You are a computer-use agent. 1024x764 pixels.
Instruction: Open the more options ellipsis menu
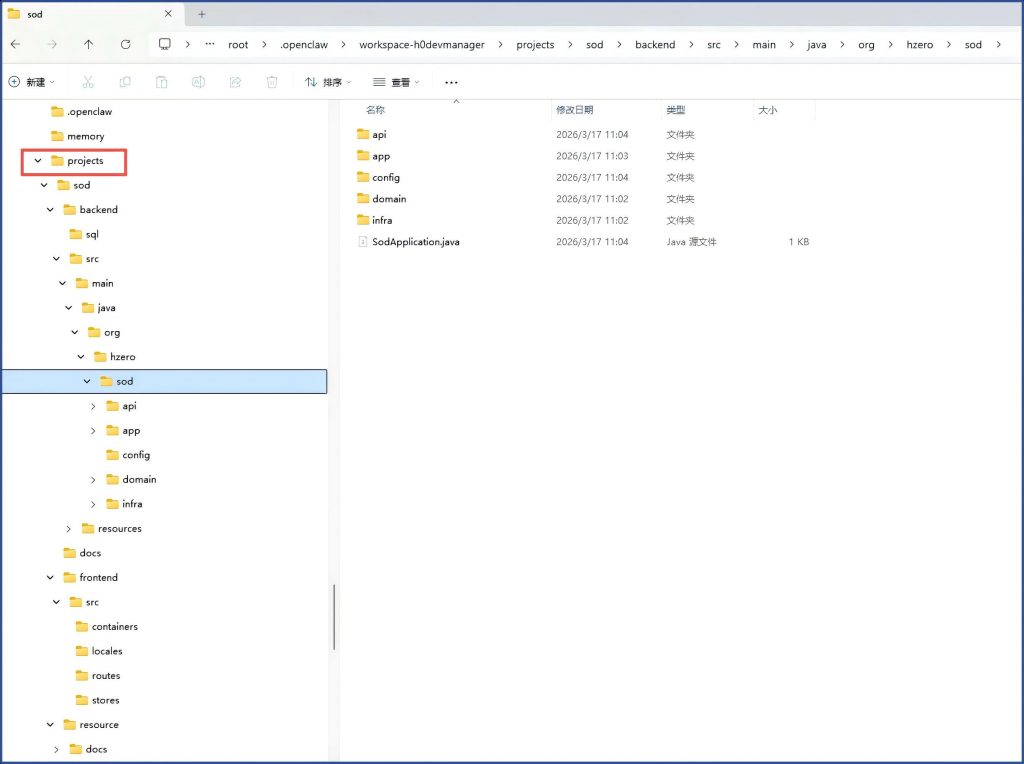[x=451, y=82]
